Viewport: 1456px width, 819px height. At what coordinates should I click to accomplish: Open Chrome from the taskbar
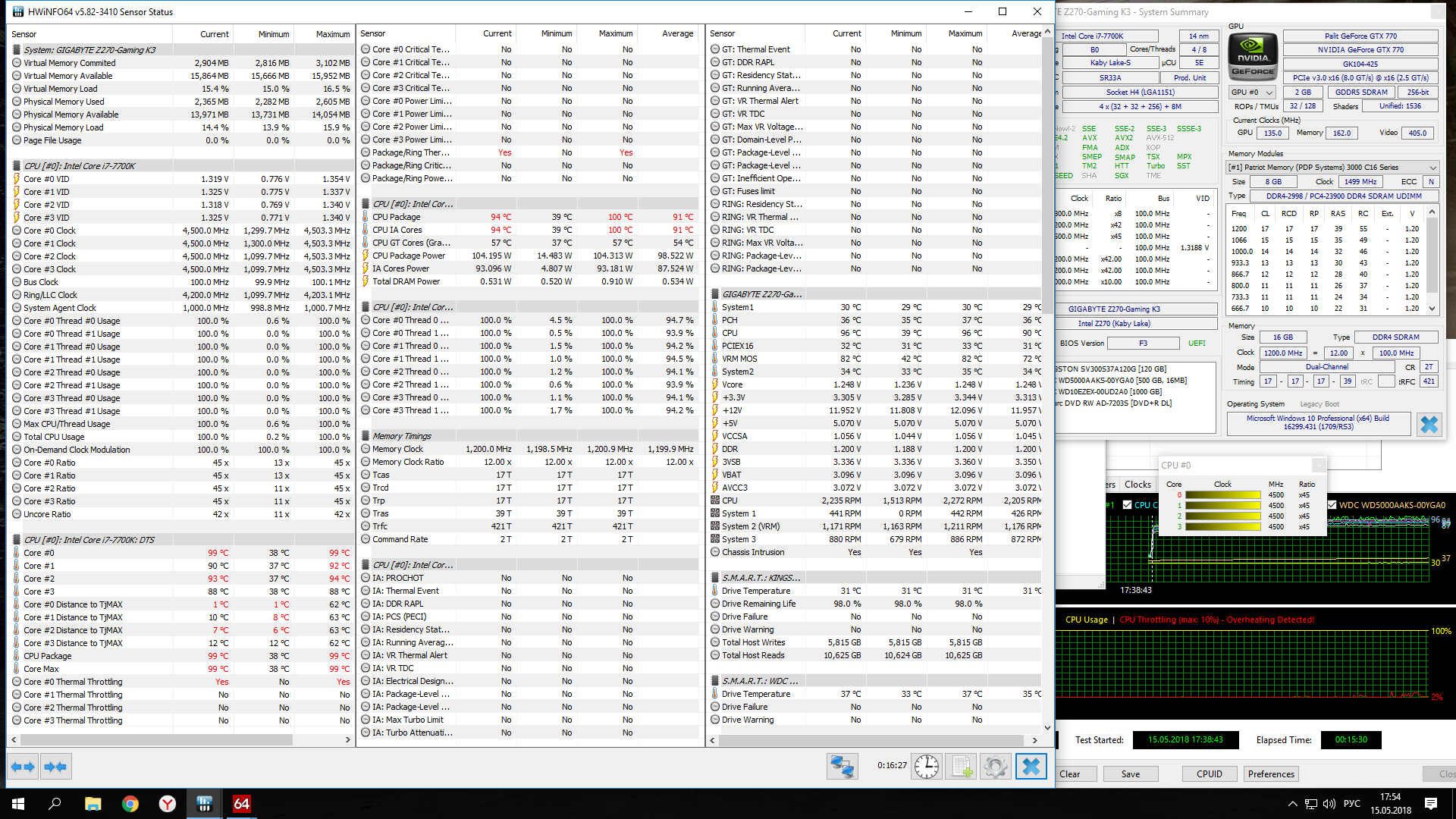tap(130, 804)
